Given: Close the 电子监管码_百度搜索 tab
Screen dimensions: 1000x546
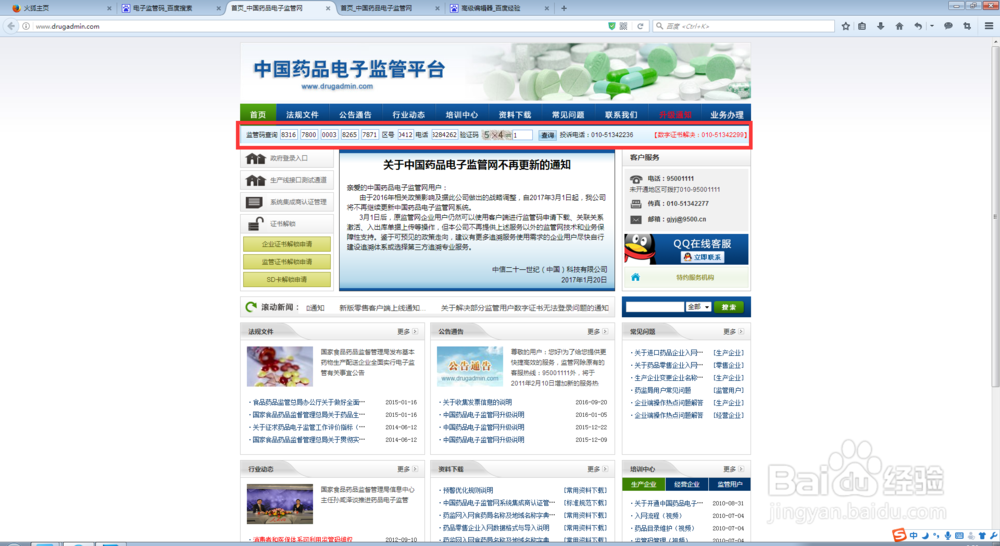Looking at the screenshot, I should [219, 8].
